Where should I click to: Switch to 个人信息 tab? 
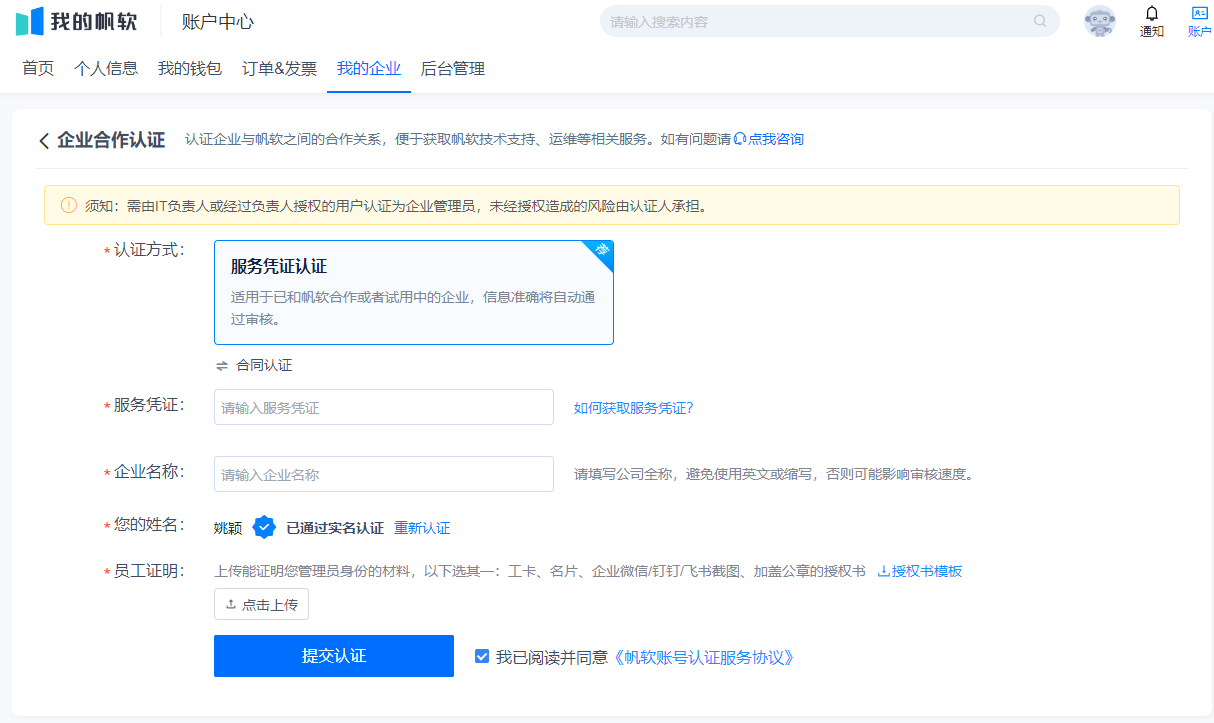click(x=106, y=68)
